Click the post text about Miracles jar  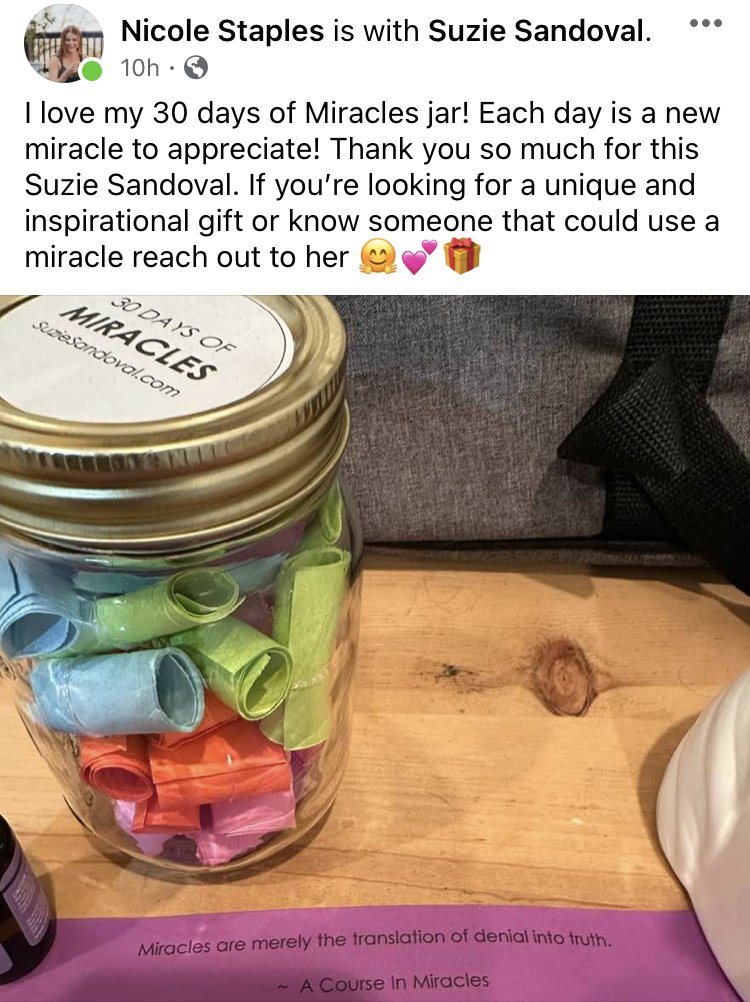coord(372,185)
